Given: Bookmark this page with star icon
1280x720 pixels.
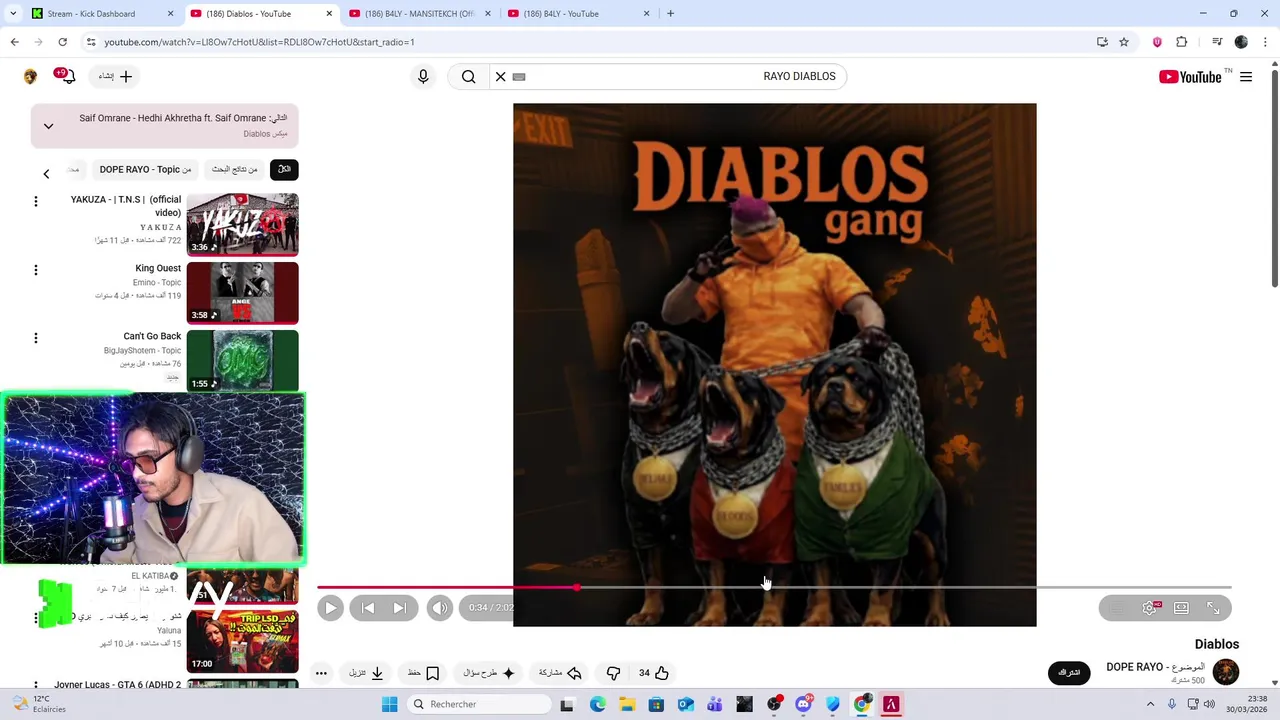Looking at the screenshot, I should pyautogui.click(x=1124, y=42).
